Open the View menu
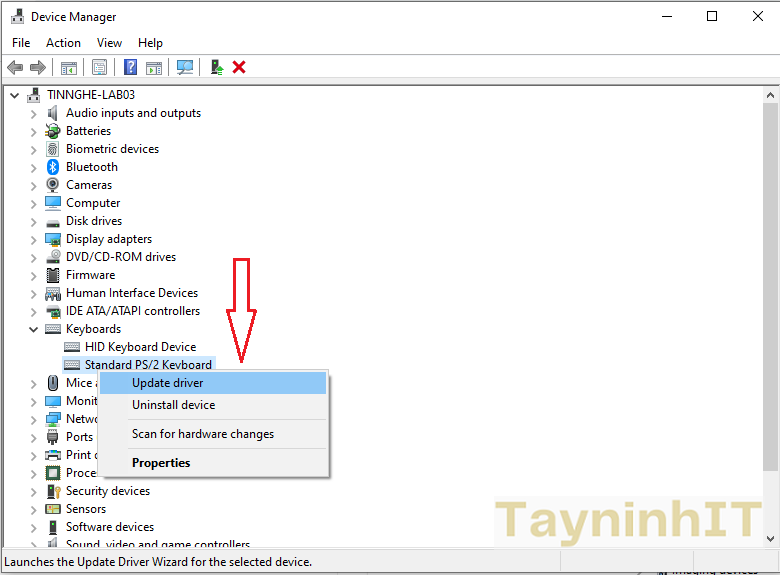The height and width of the screenshot is (575, 780). (109, 43)
